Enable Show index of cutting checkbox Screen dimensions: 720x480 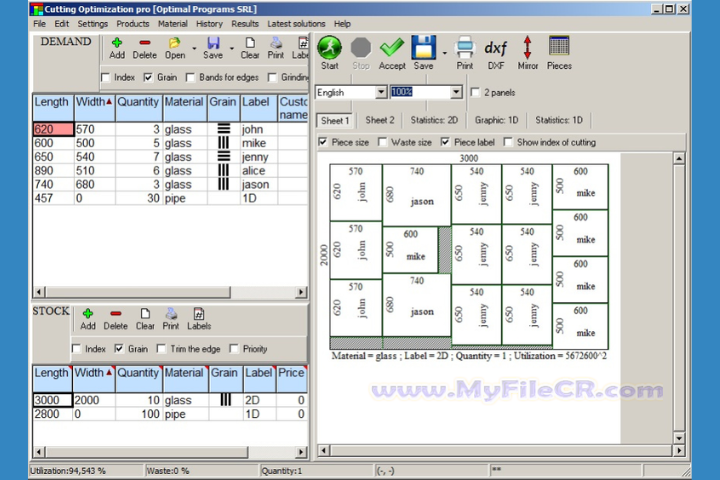(x=508, y=142)
